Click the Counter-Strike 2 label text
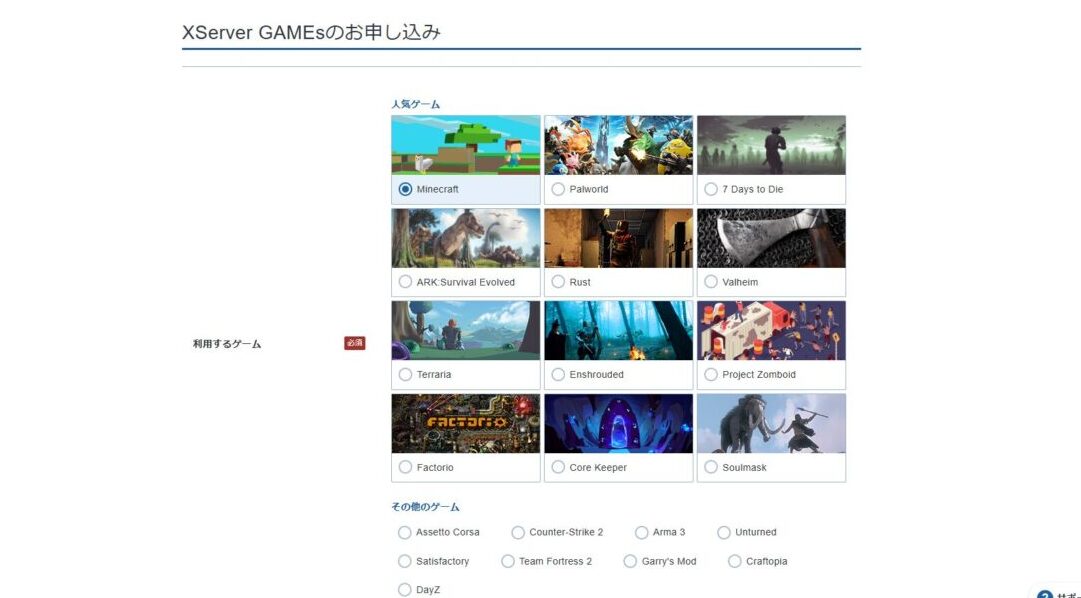Viewport: 1081px width, 598px height. (x=566, y=532)
